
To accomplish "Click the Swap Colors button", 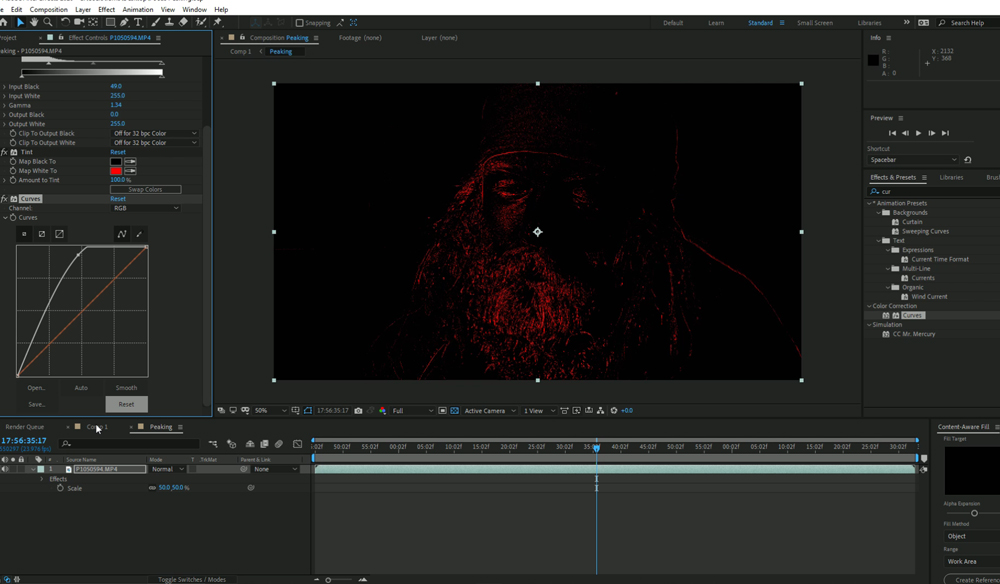I will [145, 189].
